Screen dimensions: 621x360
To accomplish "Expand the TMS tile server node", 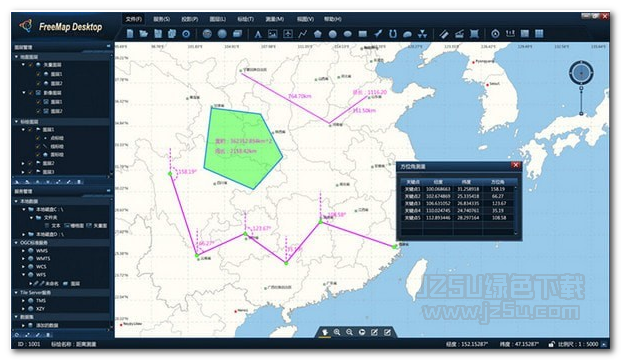I will [23, 301].
